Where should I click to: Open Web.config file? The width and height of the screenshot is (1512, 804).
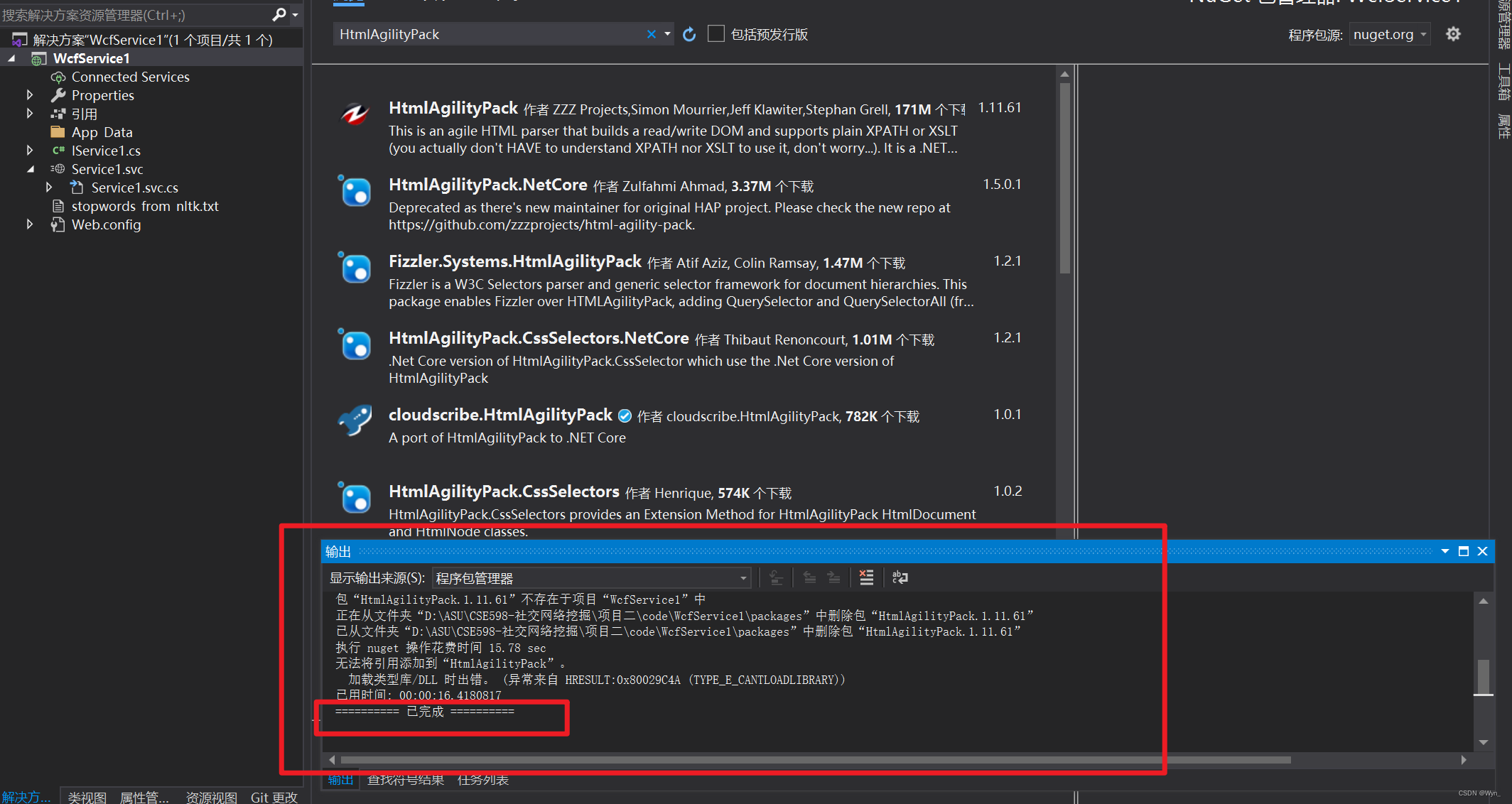coord(106,224)
